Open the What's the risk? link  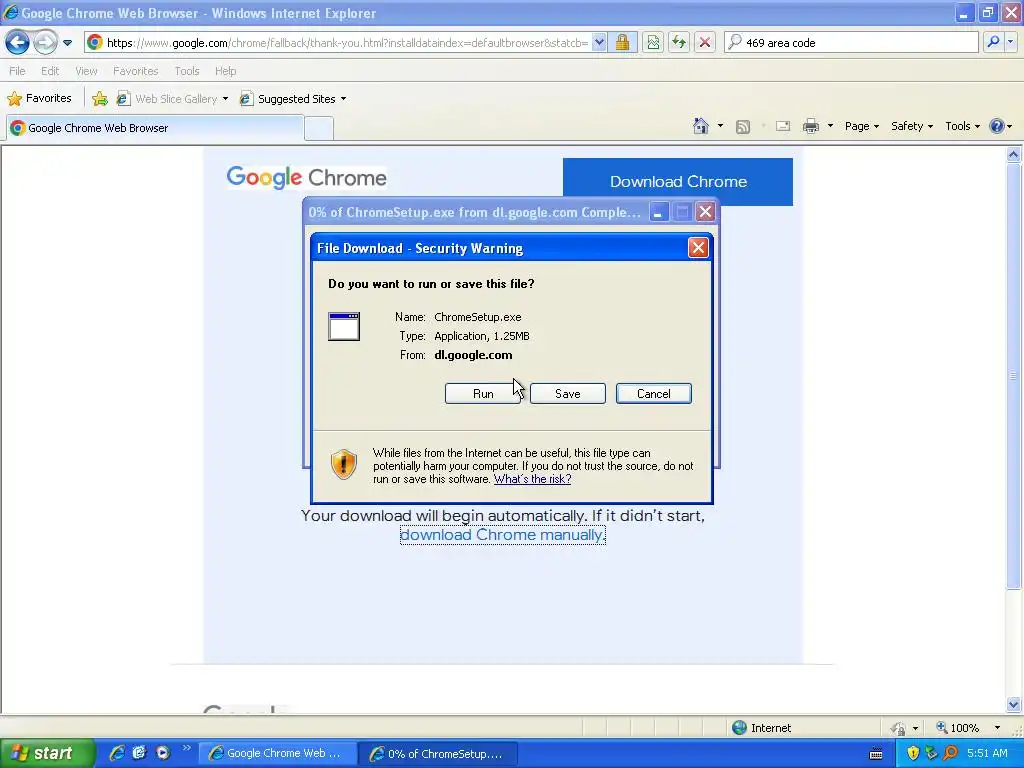coord(532,479)
